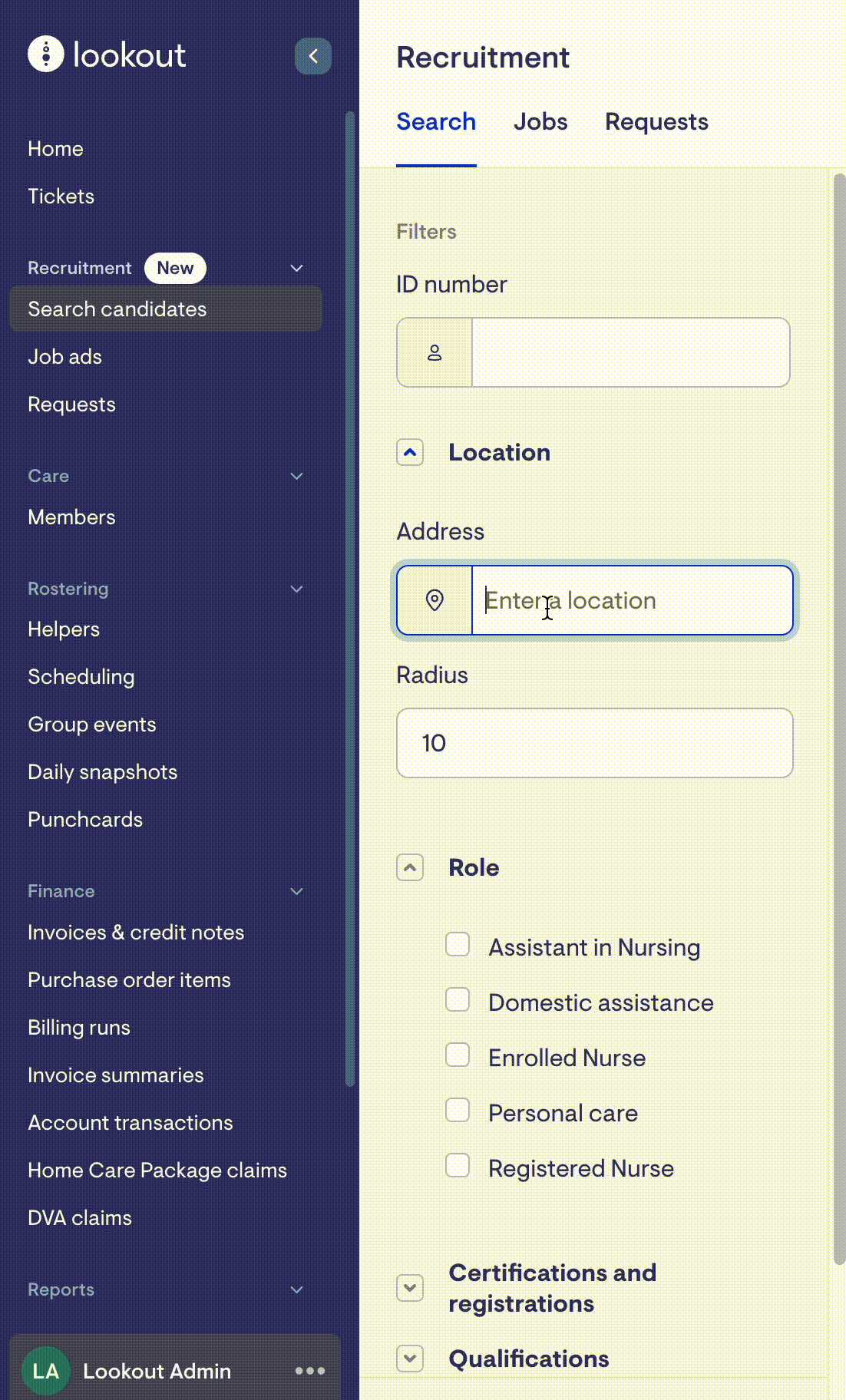Collapse the Role filter section
This screenshot has height=1400, width=846.
[x=410, y=868]
